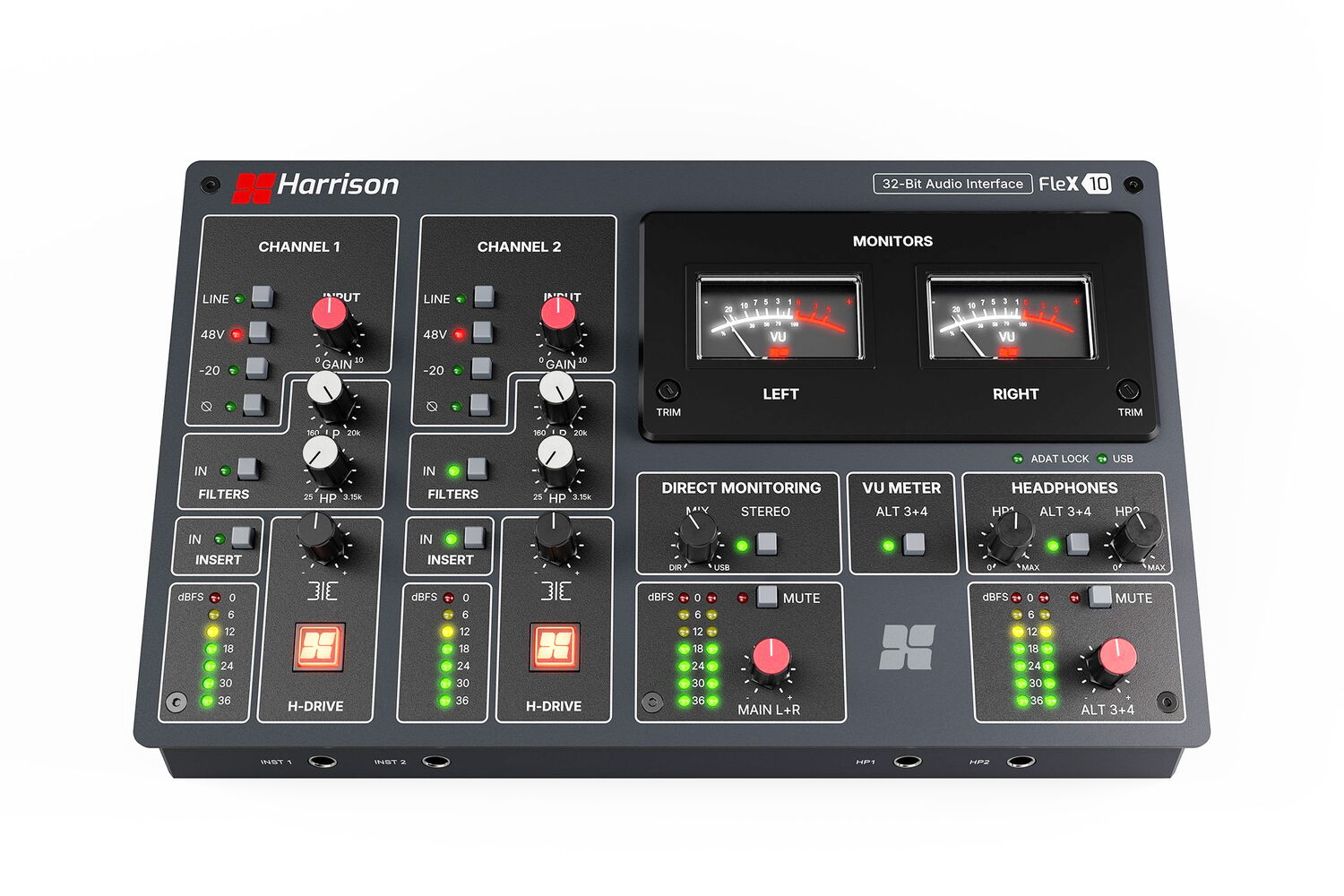Click the red MAIN L+R level knob
The width and height of the screenshot is (1344, 896).
[770, 663]
